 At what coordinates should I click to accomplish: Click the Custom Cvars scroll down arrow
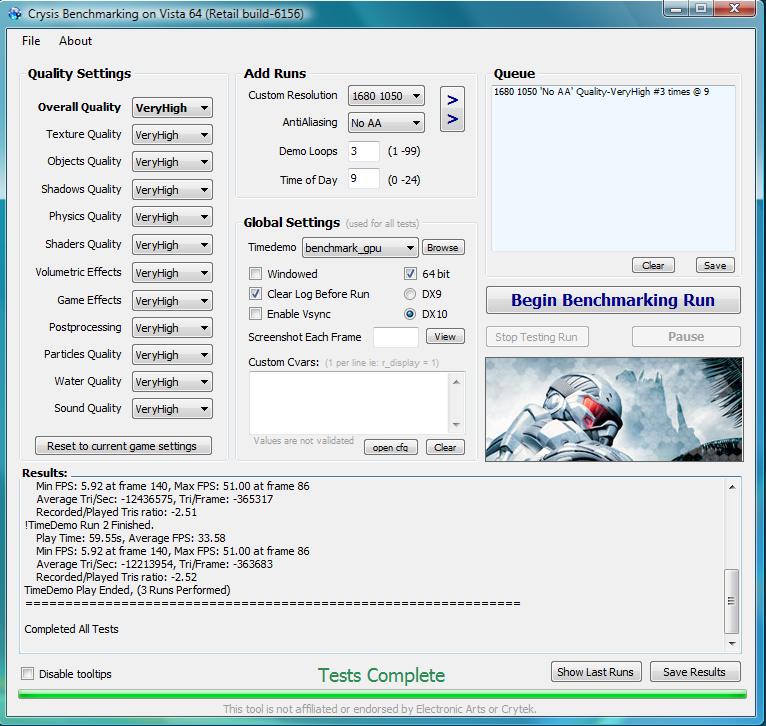pos(456,424)
